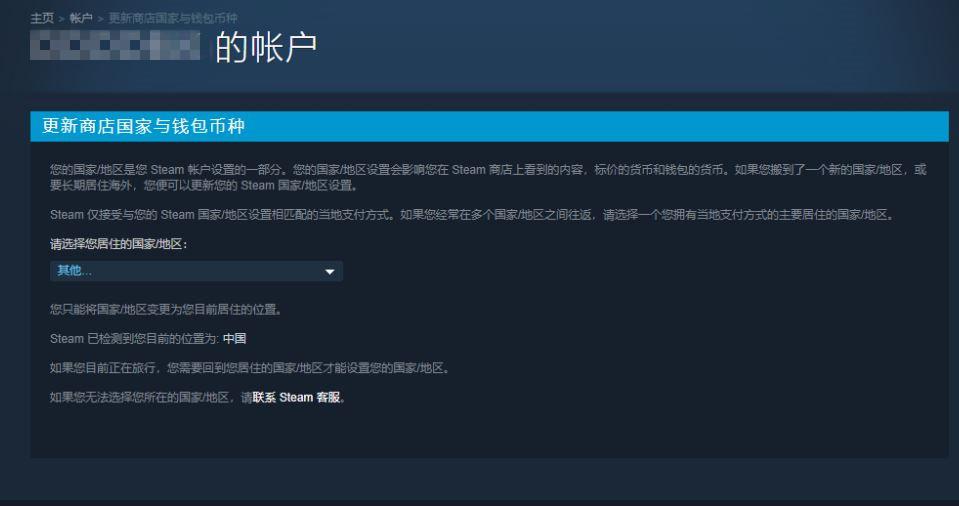
Task: Click the 联系 Steam 客服 link
Action: coord(297,398)
